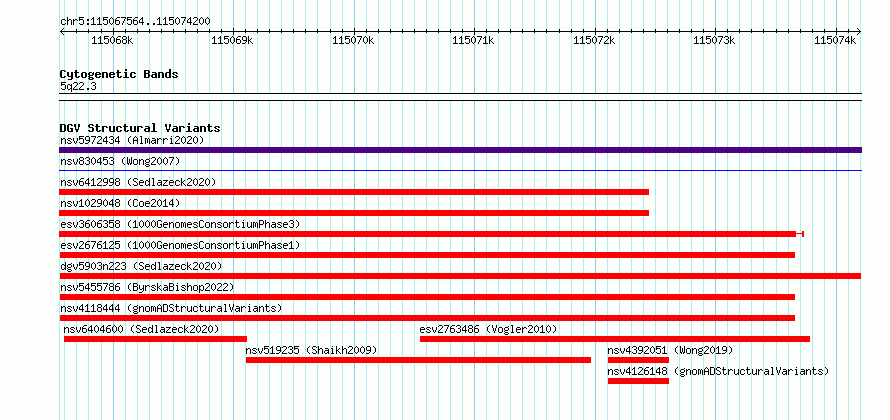This screenshot has height=420, width=890.
Task: Click the ruler's right arrowhead
Action: click(x=859, y=32)
